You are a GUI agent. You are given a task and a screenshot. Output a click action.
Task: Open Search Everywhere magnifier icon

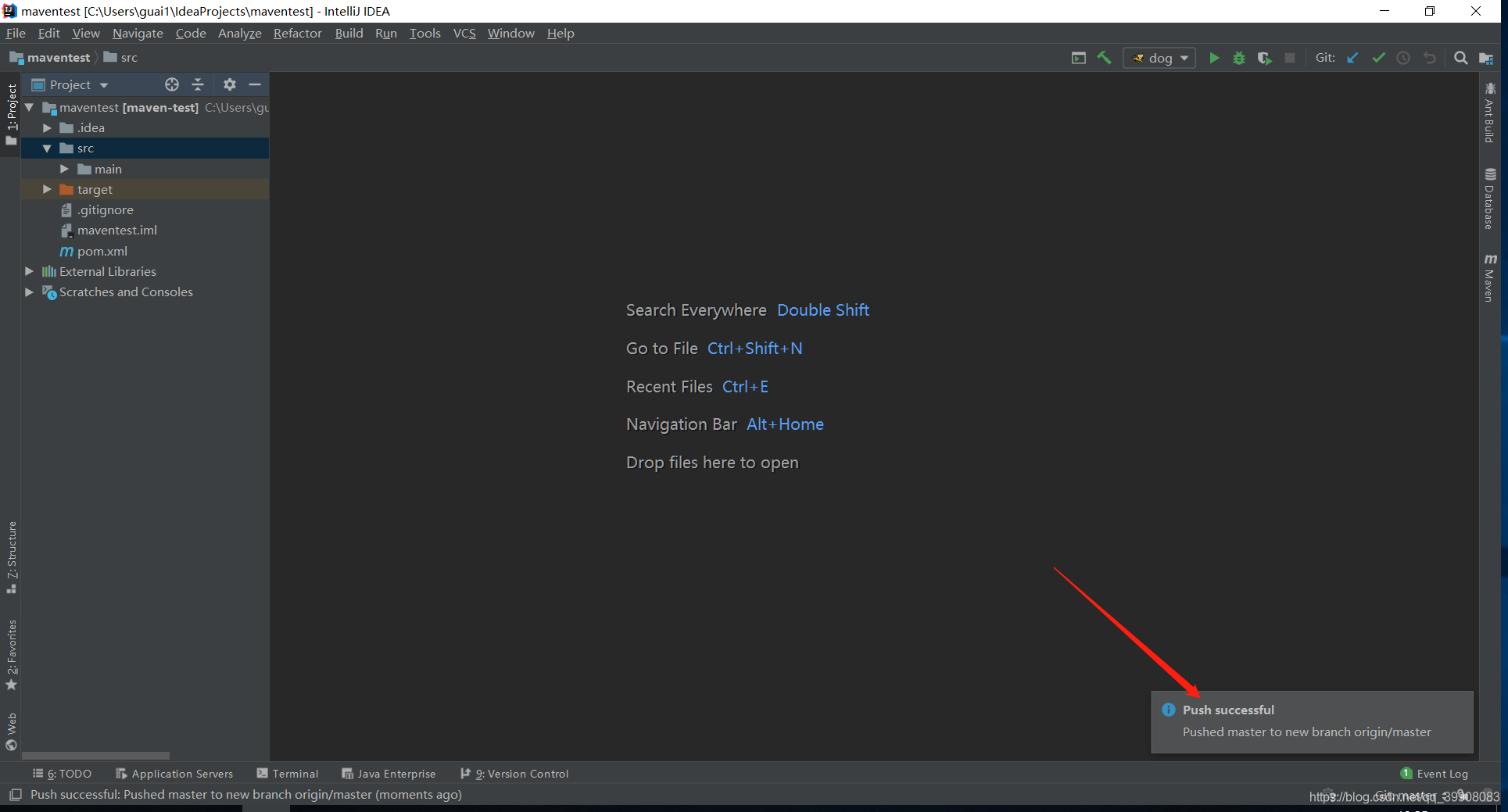click(1460, 58)
